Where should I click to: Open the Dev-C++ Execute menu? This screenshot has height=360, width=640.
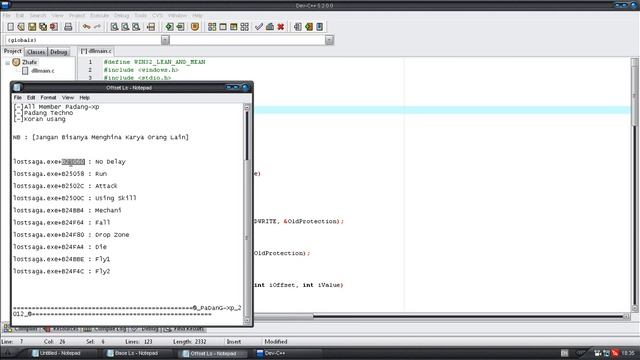[x=100, y=16]
